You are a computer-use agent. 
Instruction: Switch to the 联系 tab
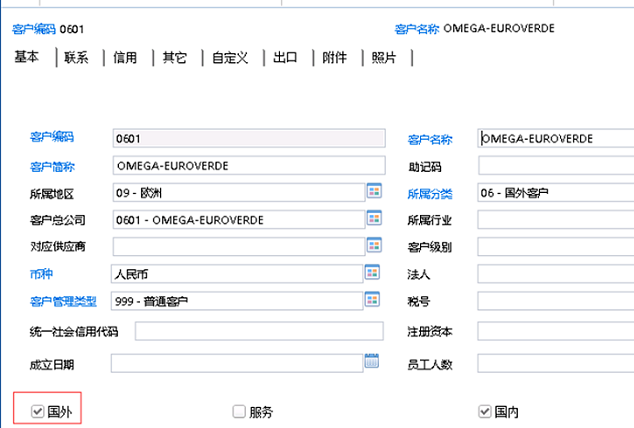pyautogui.click(x=76, y=57)
